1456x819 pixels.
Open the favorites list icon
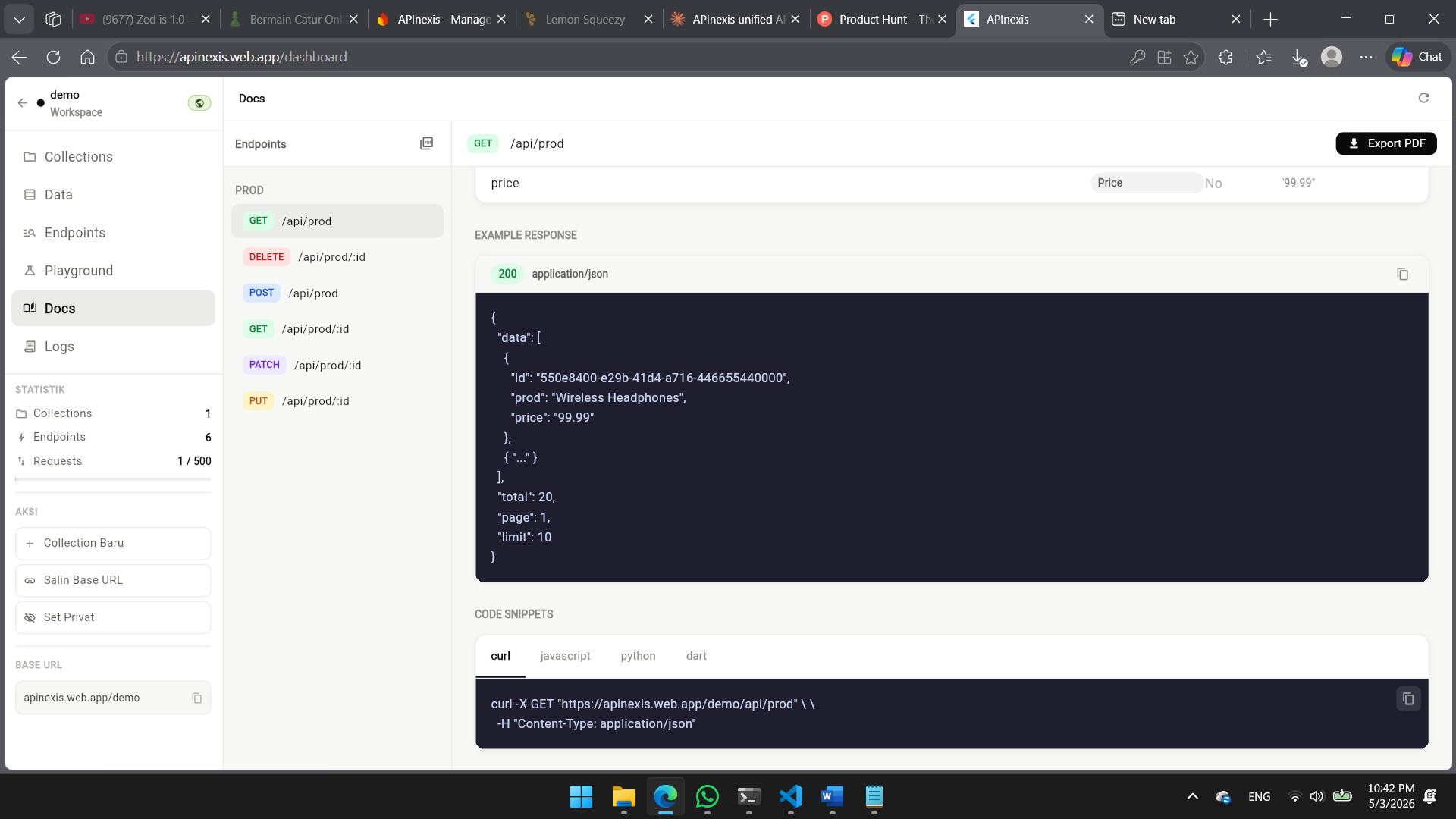coord(1263,57)
